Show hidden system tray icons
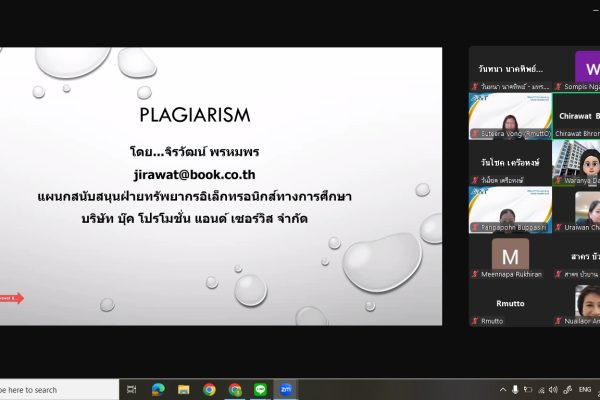Image resolution: width=600 pixels, height=400 pixels. 503,390
